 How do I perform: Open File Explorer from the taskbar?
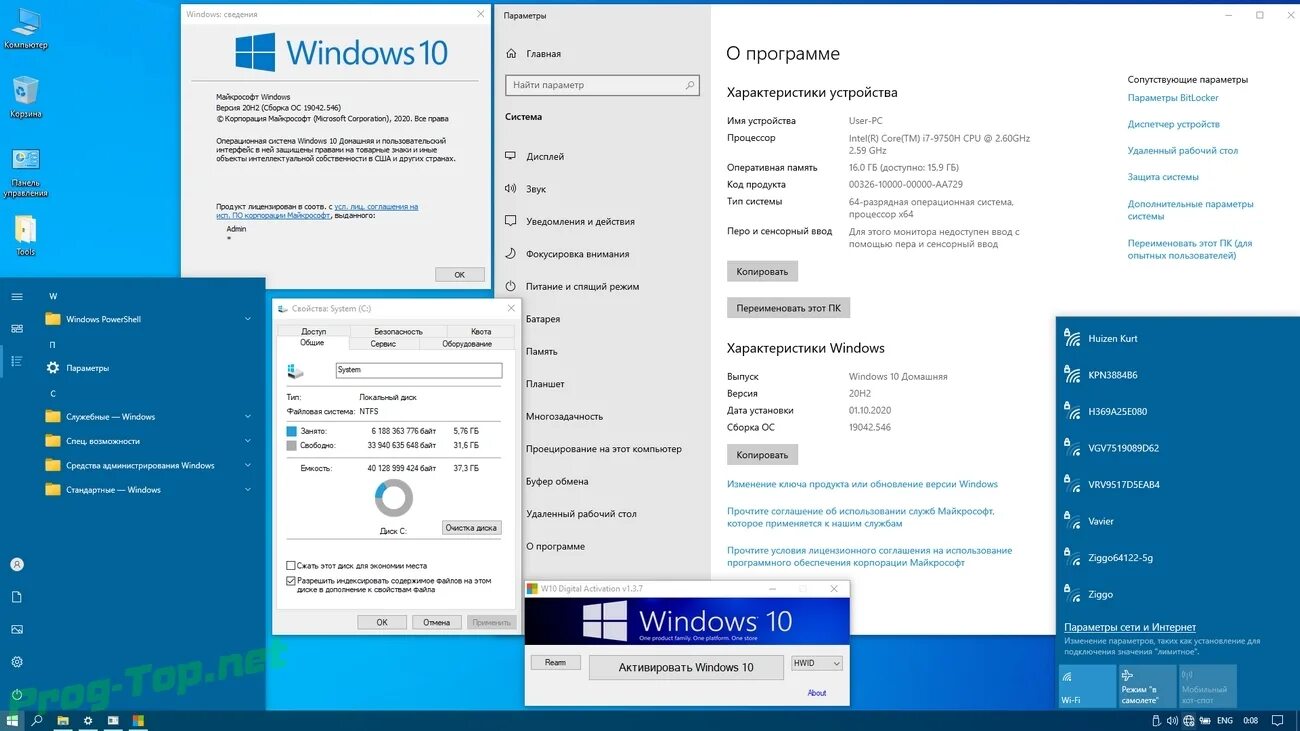63,720
